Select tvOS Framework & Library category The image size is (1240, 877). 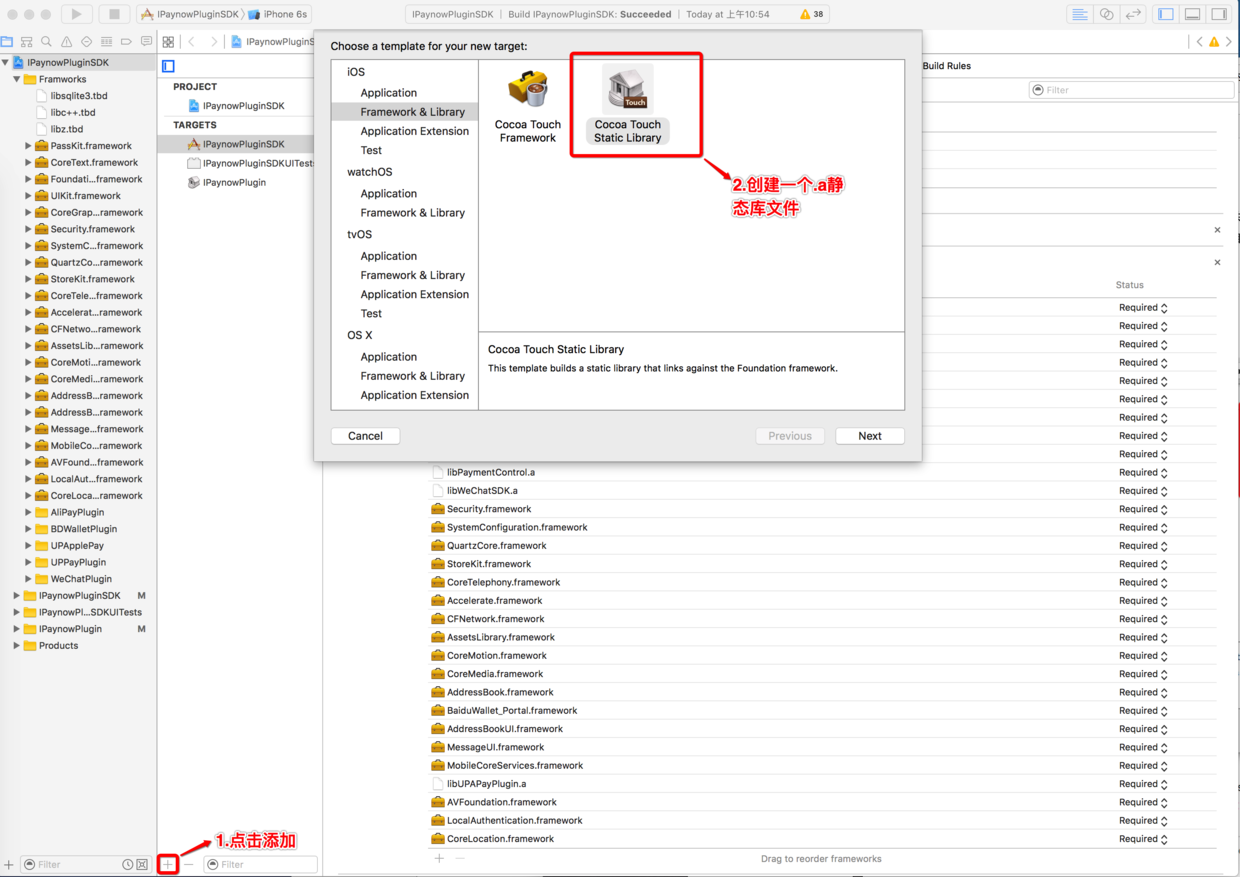(412, 275)
